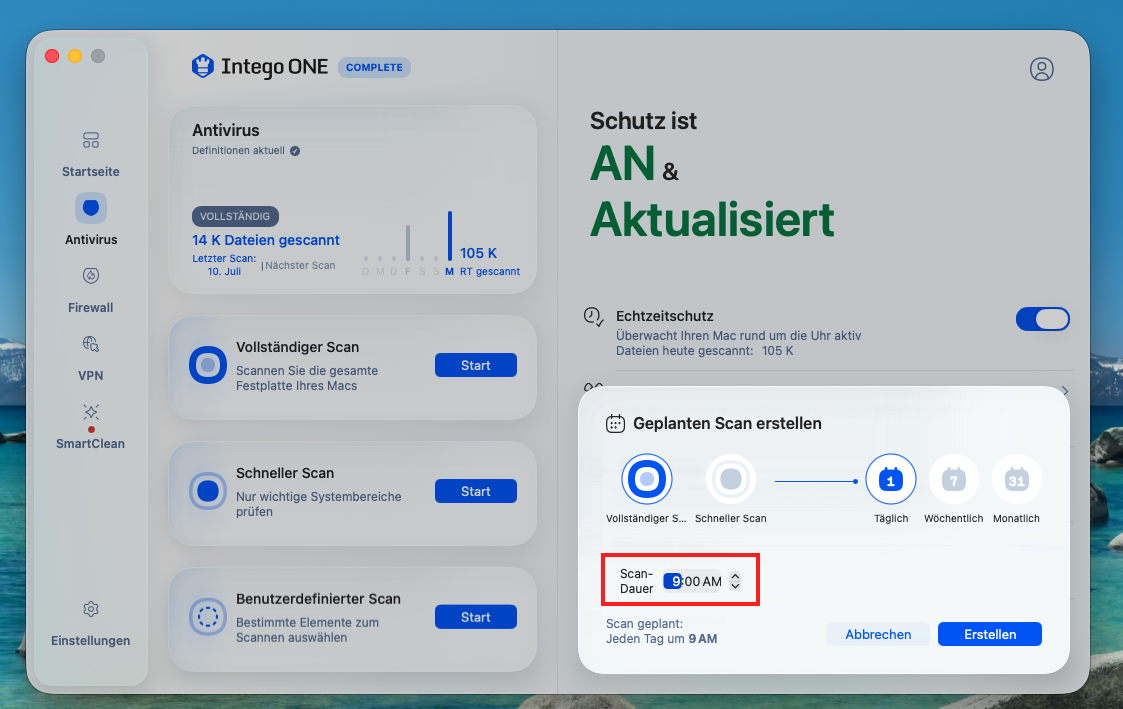Viewport: 1123px width, 709px height.
Task: Click the '105 K' RT gescannt value
Action: [478, 253]
